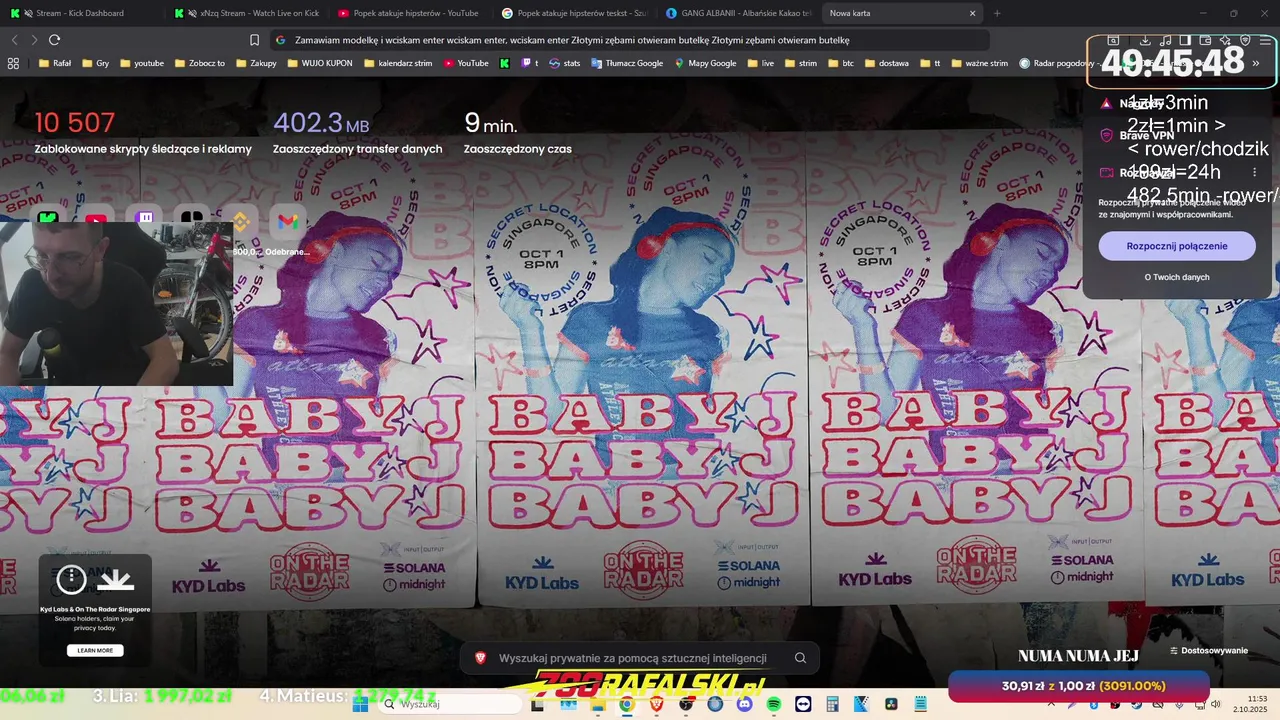Open Calculator from the taskbar
The height and width of the screenshot is (720, 1280).
pyautogui.click(x=832, y=704)
